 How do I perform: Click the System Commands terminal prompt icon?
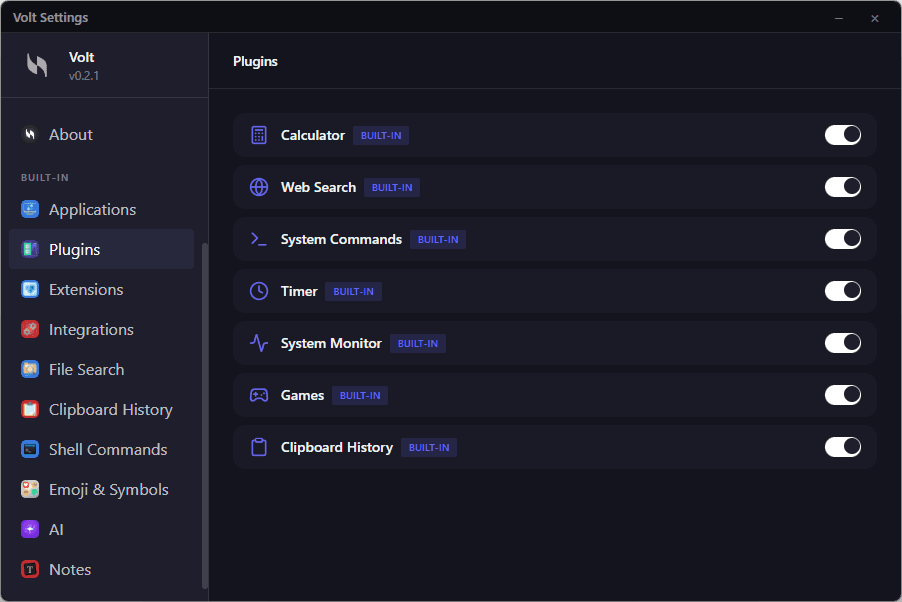pos(259,239)
